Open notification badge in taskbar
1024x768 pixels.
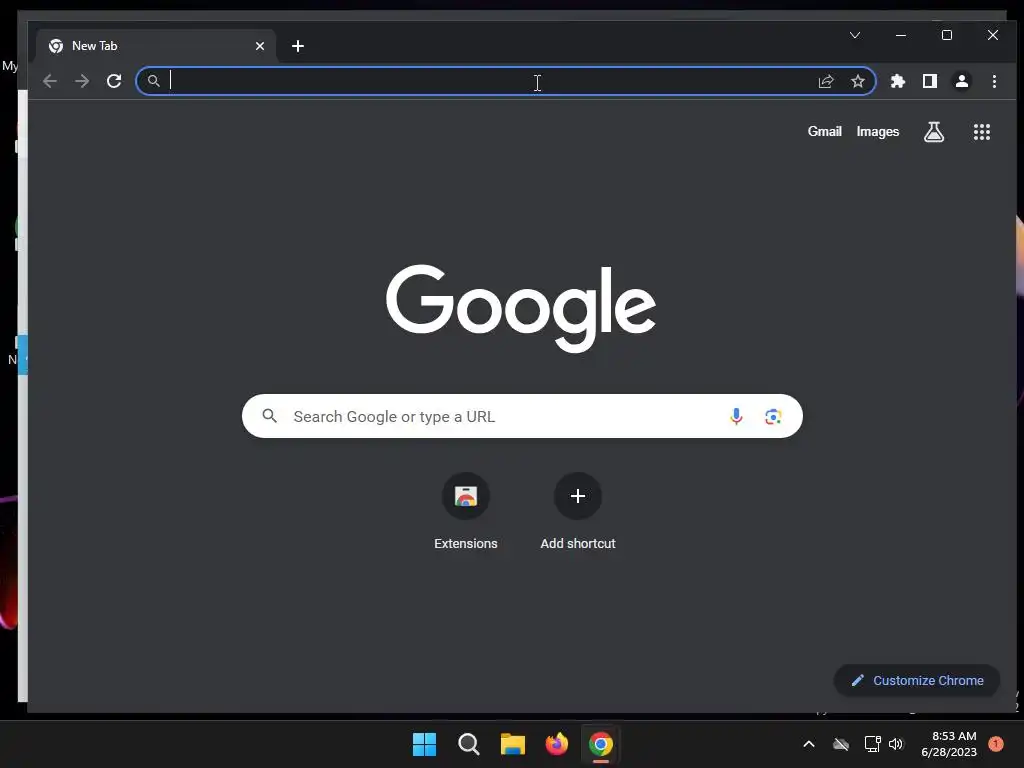pyautogui.click(x=996, y=744)
